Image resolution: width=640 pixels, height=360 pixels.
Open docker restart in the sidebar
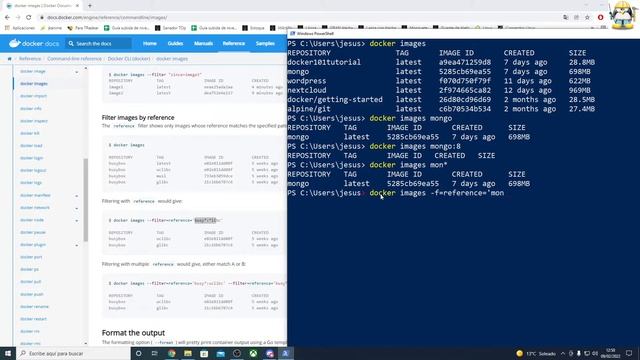[33, 319]
